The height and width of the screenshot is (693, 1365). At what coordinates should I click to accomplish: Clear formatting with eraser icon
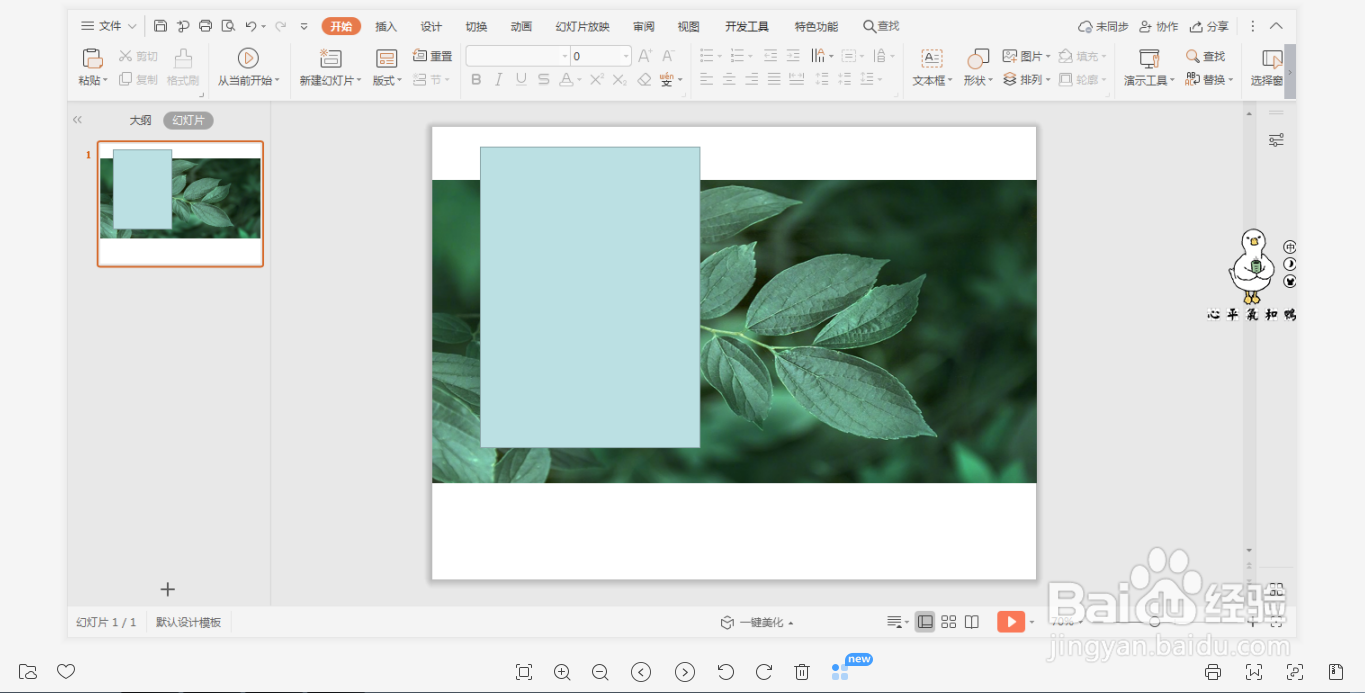tap(644, 79)
